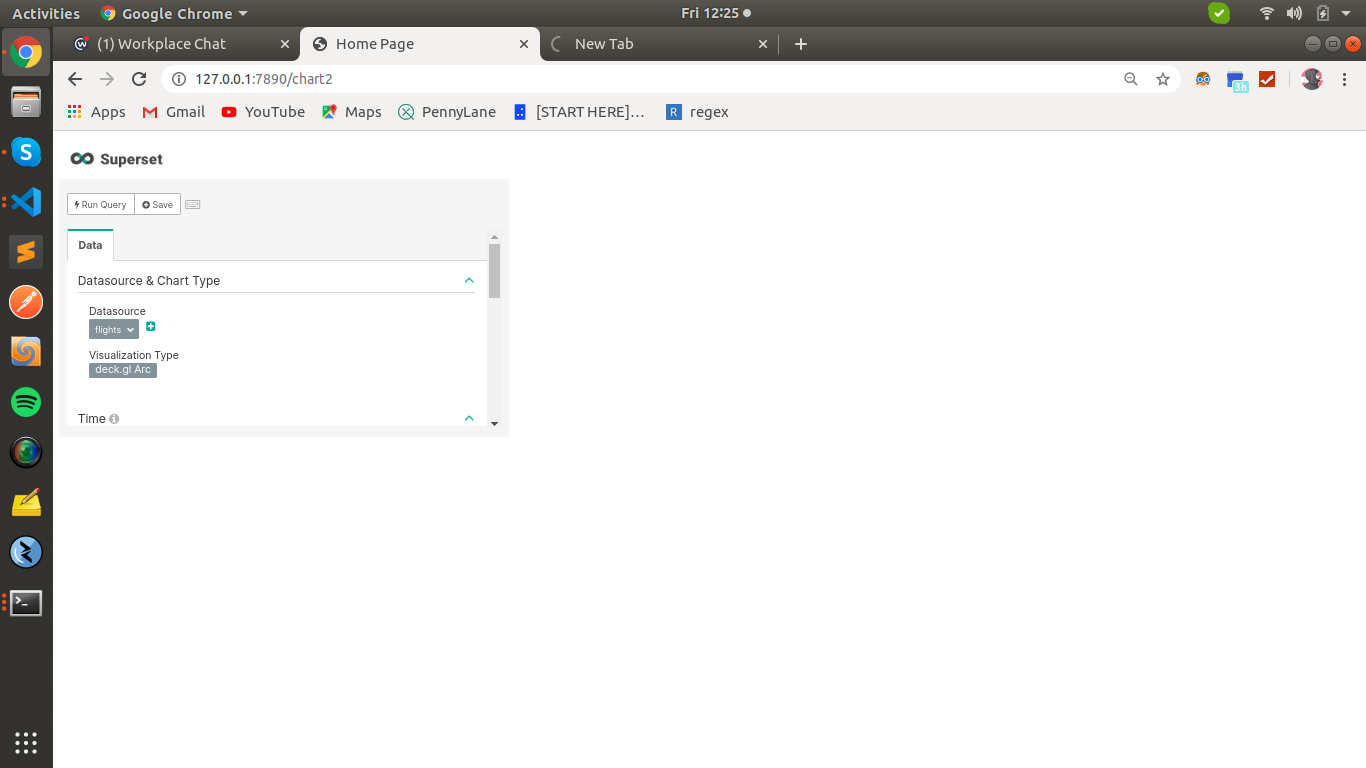Click the bookmark star icon
1366x768 pixels.
(1162, 78)
